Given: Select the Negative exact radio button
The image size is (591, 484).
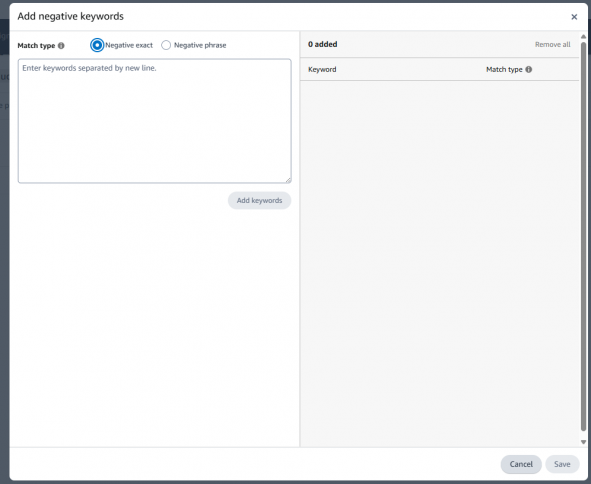Looking at the screenshot, I should (97, 45).
